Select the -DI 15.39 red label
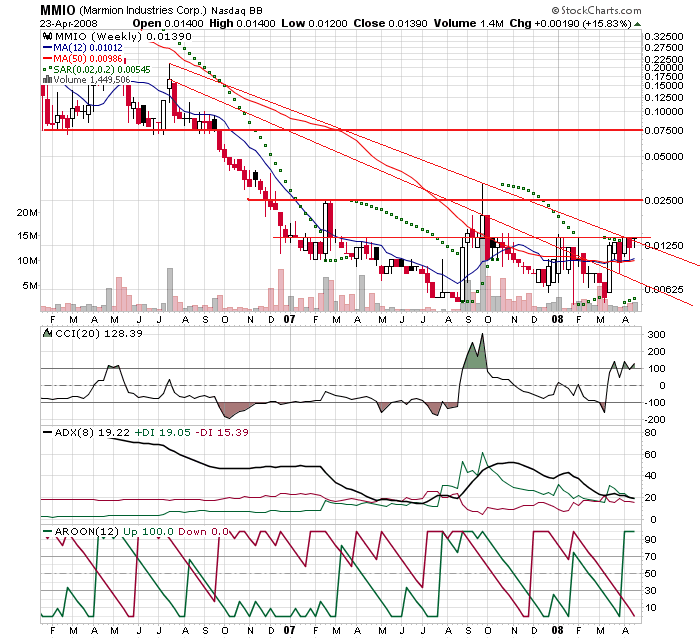Image resolution: width=700 pixels, height=639 pixels. 222,432
